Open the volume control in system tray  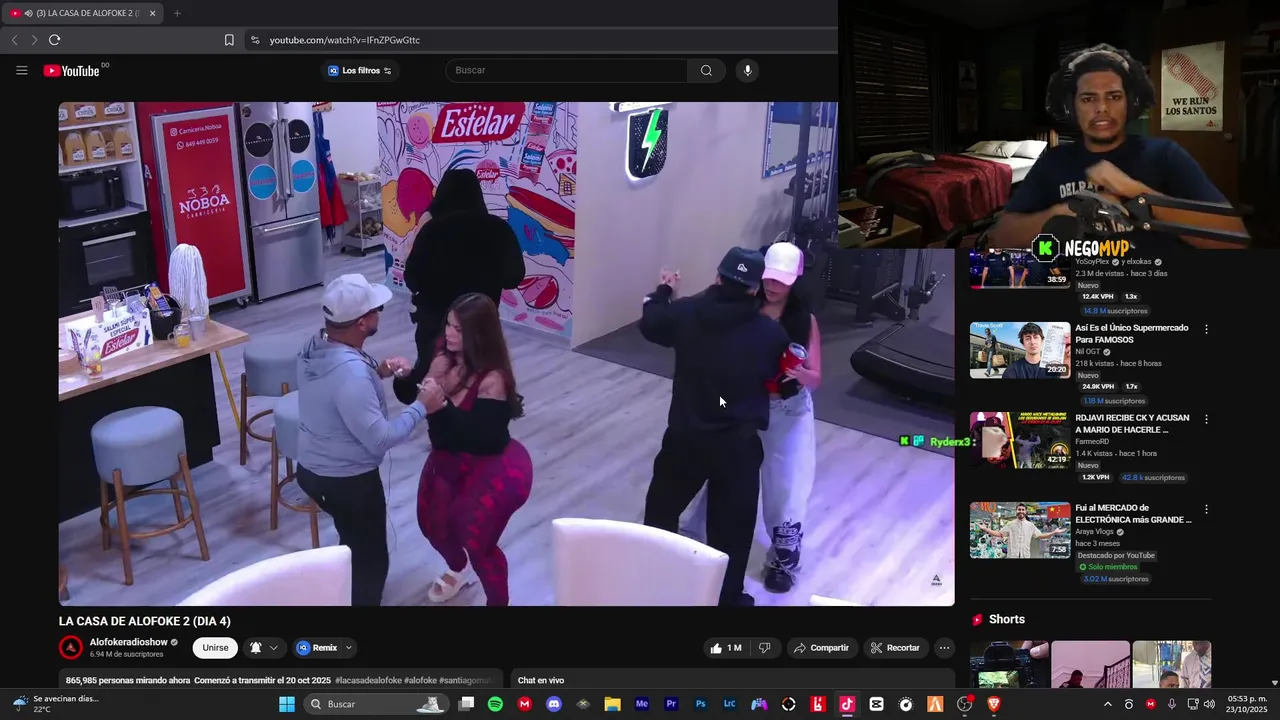point(1209,704)
